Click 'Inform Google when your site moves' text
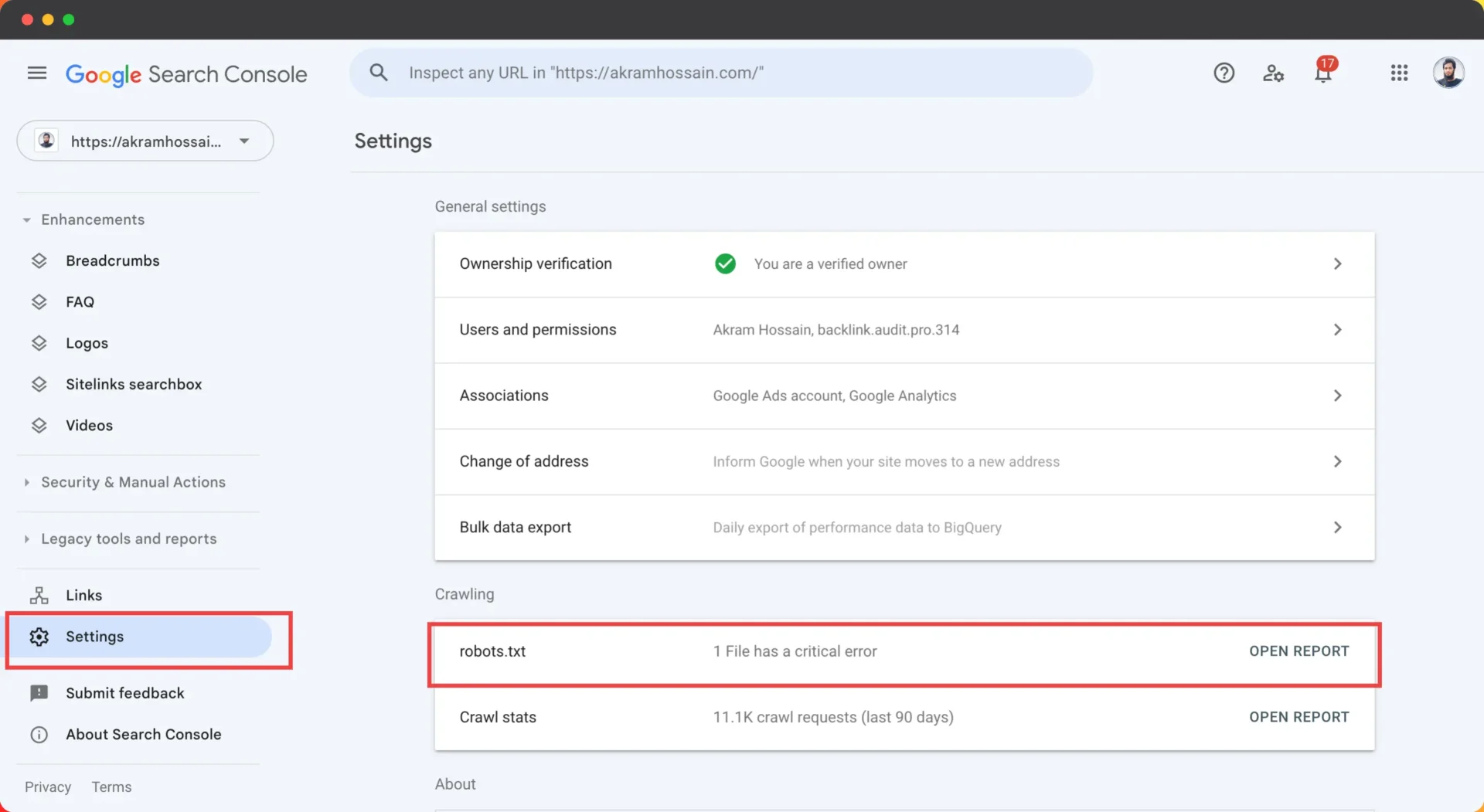The height and width of the screenshot is (812, 1484). [887, 461]
